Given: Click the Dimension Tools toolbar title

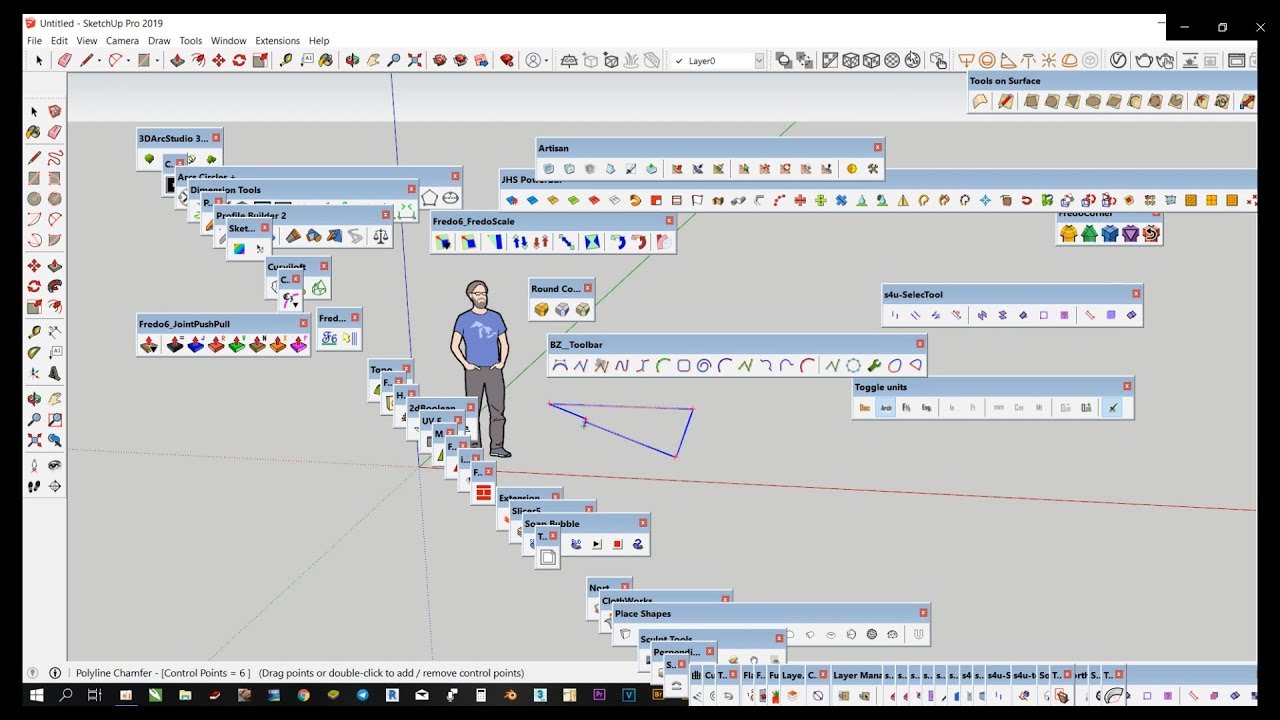Looking at the screenshot, I should point(226,189).
